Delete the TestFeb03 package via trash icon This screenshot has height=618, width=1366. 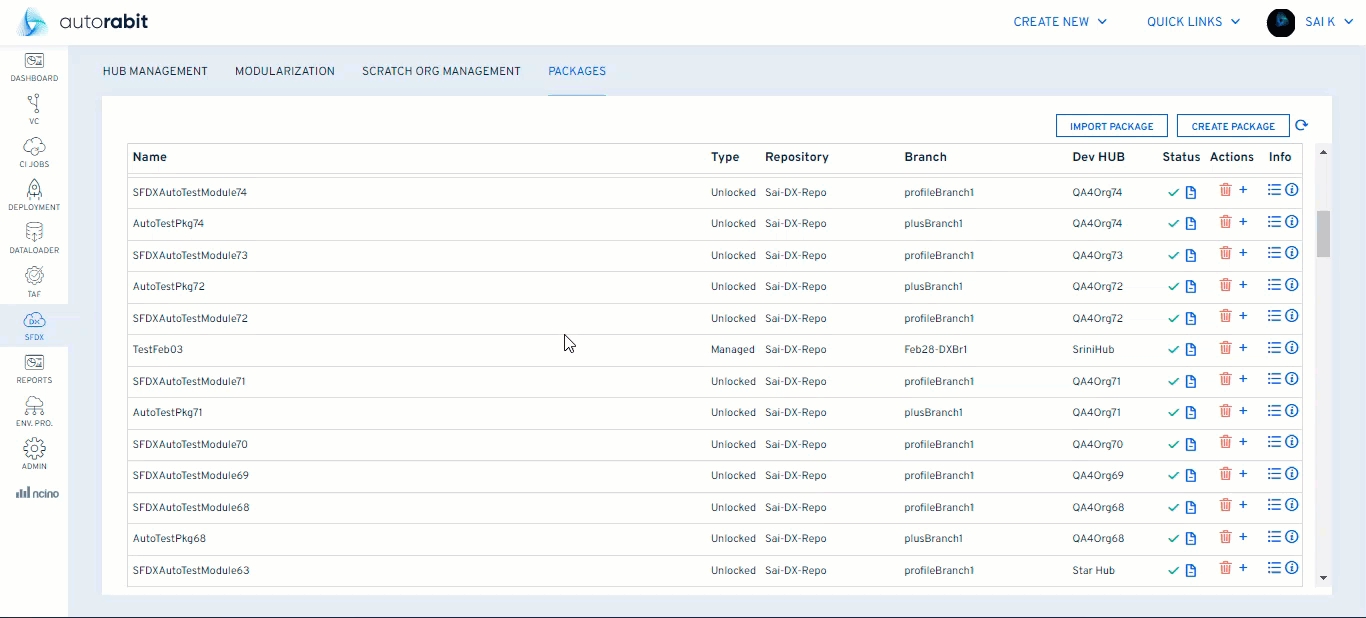click(1225, 348)
